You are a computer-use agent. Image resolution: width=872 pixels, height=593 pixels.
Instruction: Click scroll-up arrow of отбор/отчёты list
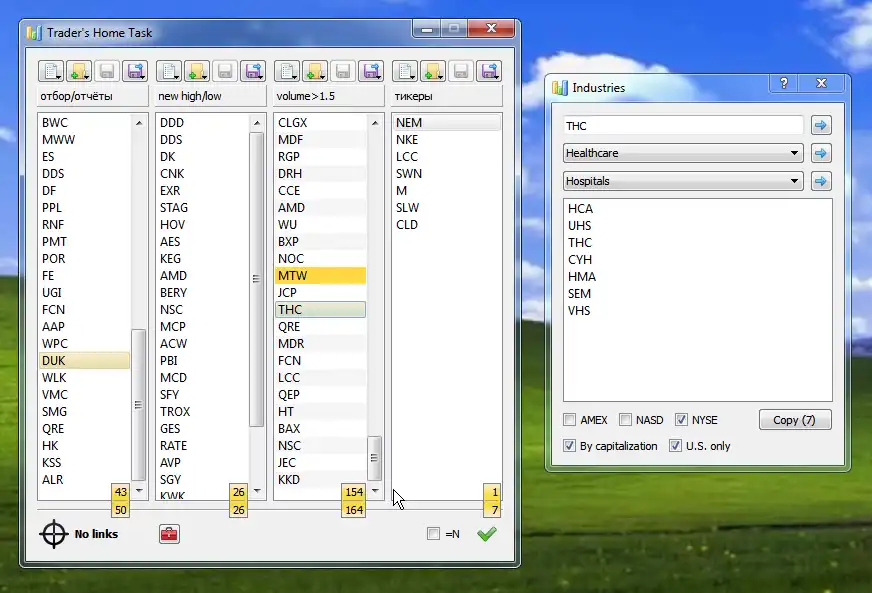(x=139, y=122)
